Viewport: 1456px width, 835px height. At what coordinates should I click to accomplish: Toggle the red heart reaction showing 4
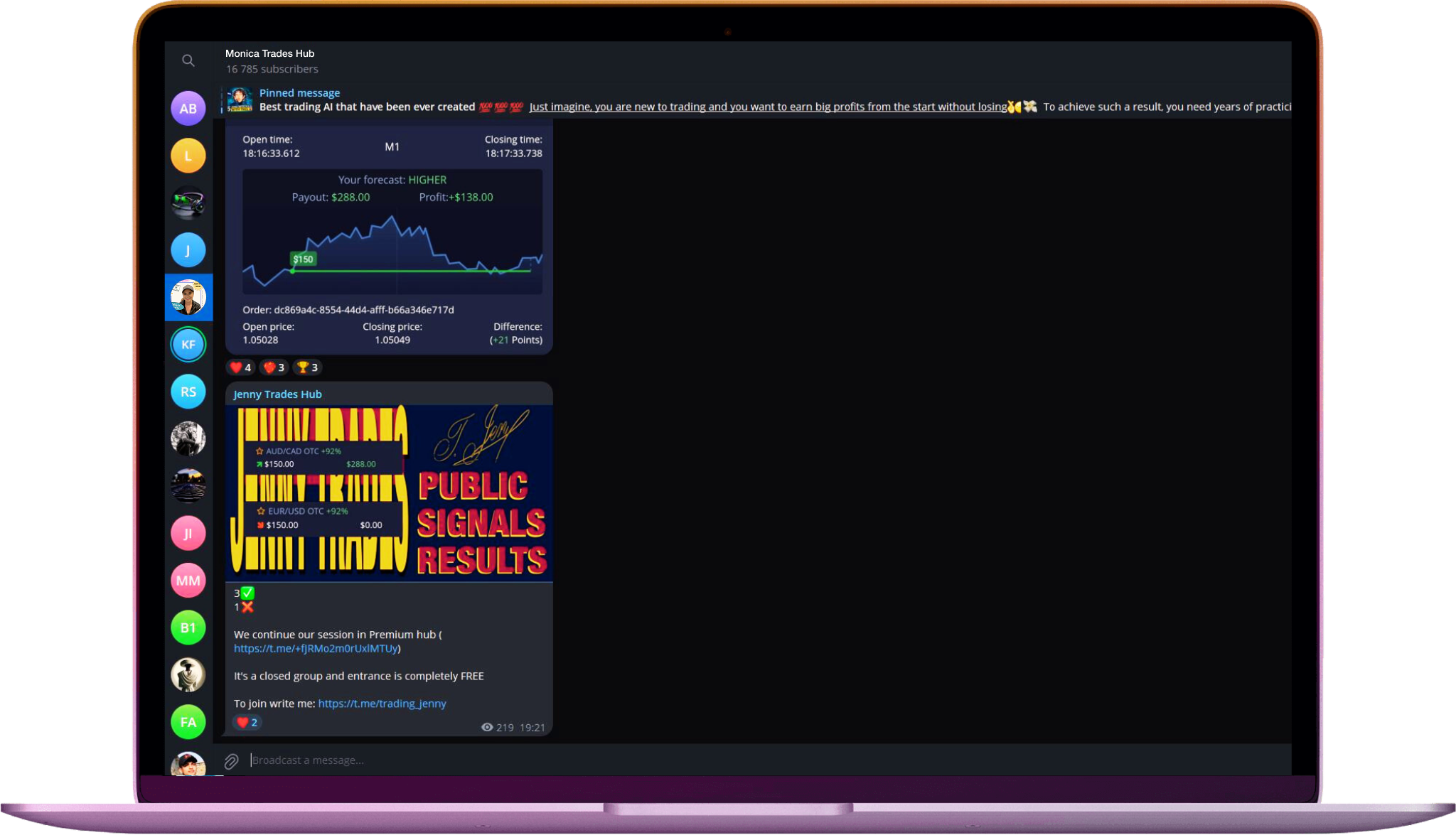[x=241, y=367]
